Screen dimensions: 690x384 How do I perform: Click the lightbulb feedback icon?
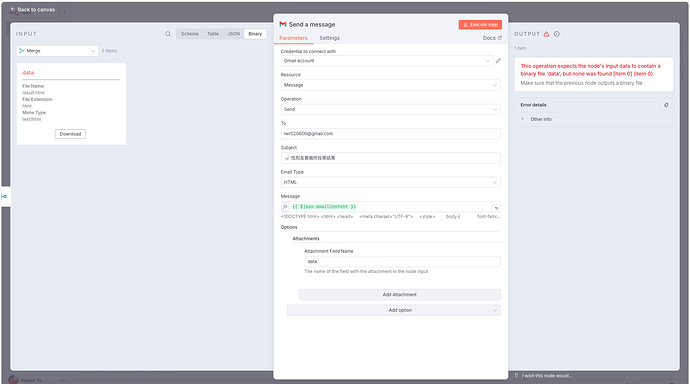pyautogui.click(x=517, y=375)
